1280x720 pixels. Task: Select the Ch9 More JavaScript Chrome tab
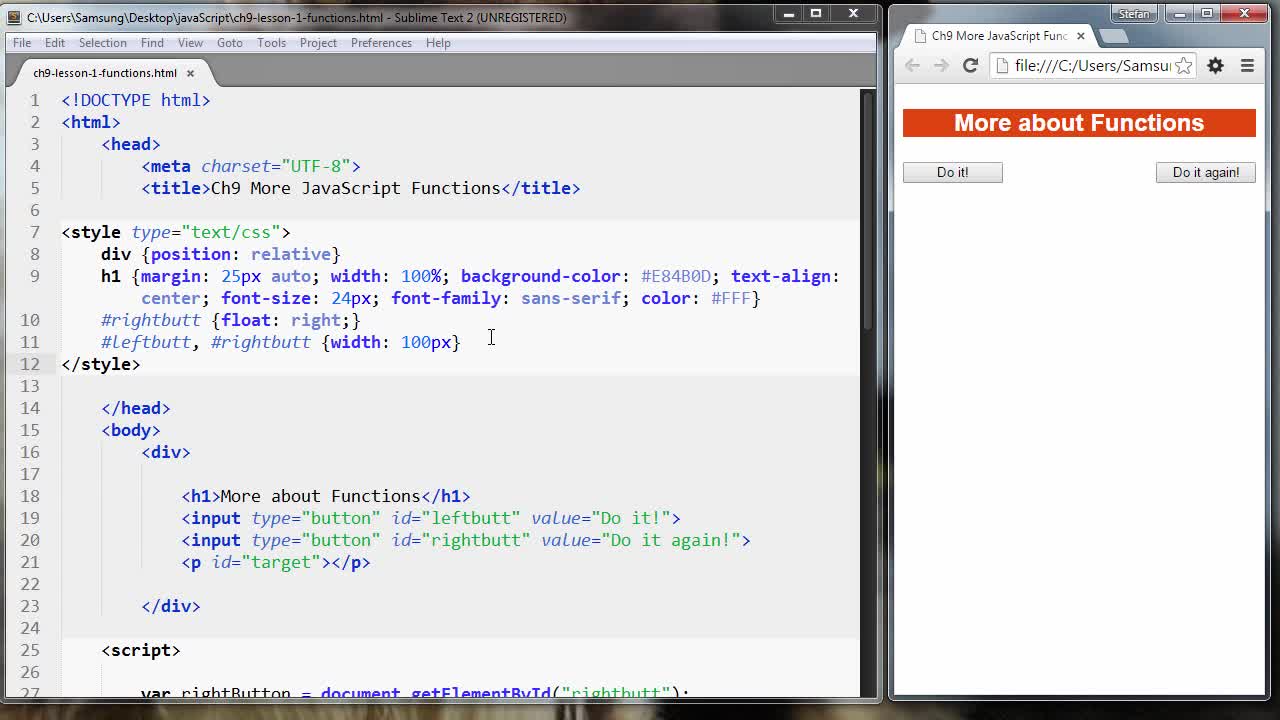(999, 36)
